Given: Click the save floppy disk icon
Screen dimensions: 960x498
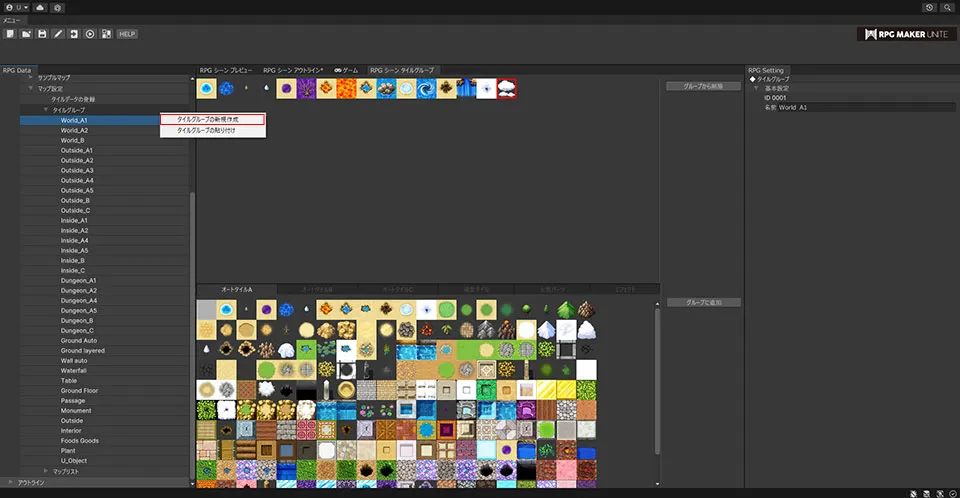Looking at the screenshot, I should [x=42, y=34].
